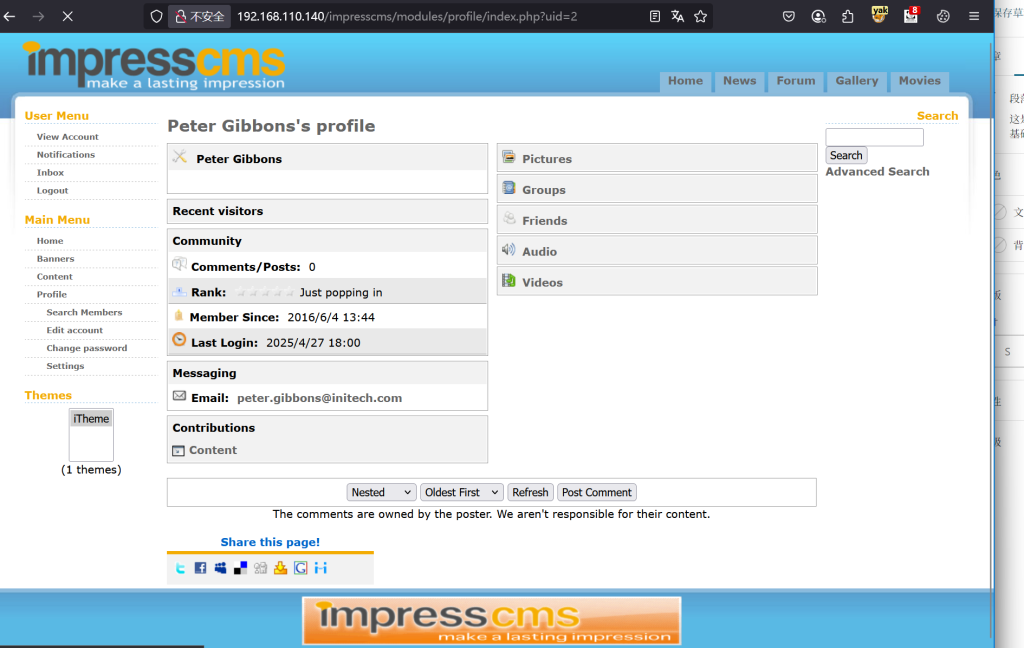The height and width of the screenshot is (648, 1024).
Task: Click the MySpace share icon
Action: click(x=220, y=568)
